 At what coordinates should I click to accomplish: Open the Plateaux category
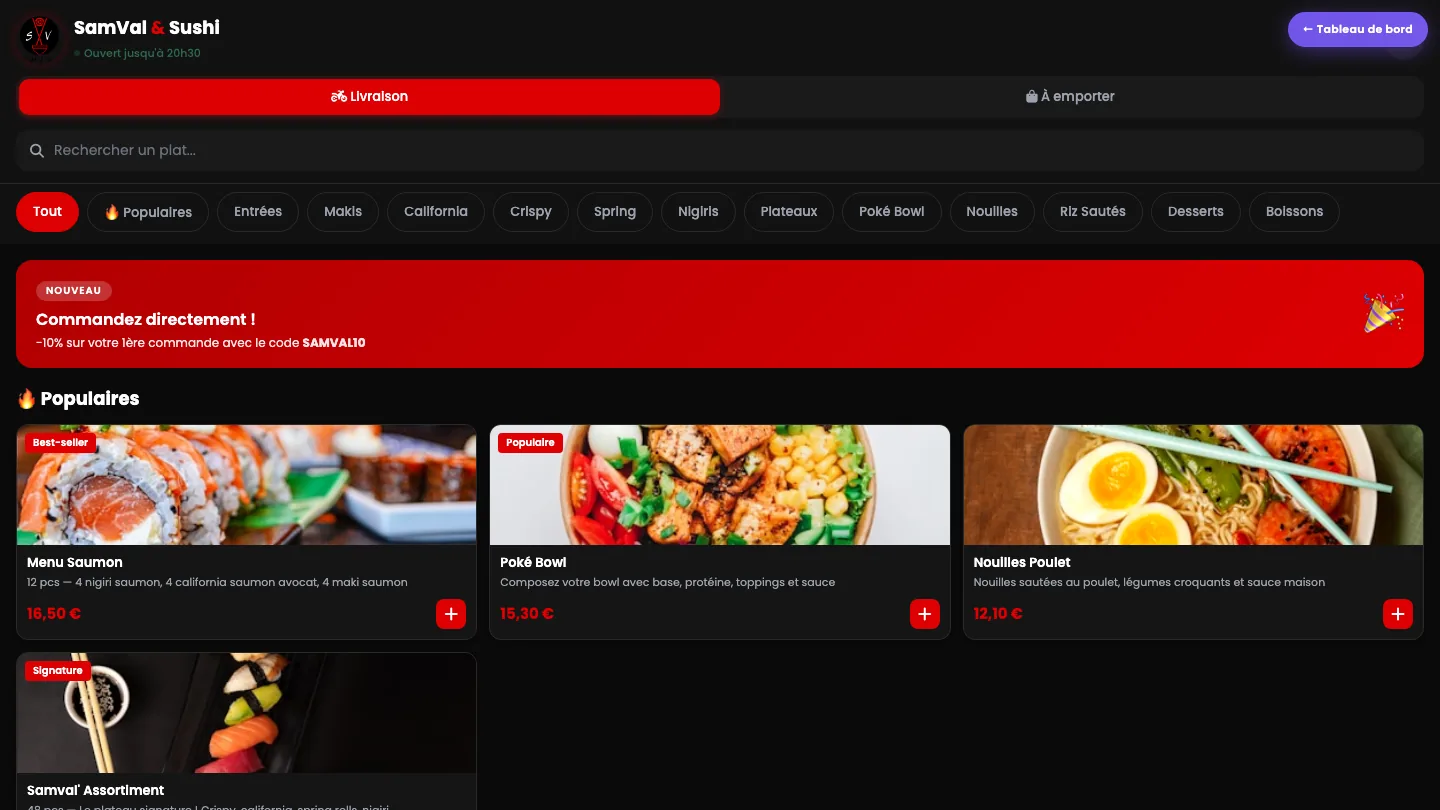(789, 212)
